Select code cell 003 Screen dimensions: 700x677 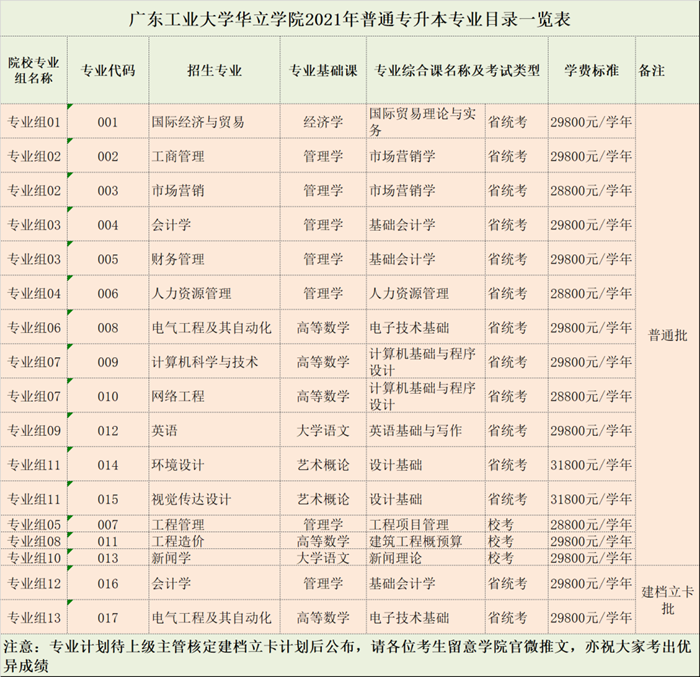click(x=108, y=190)
